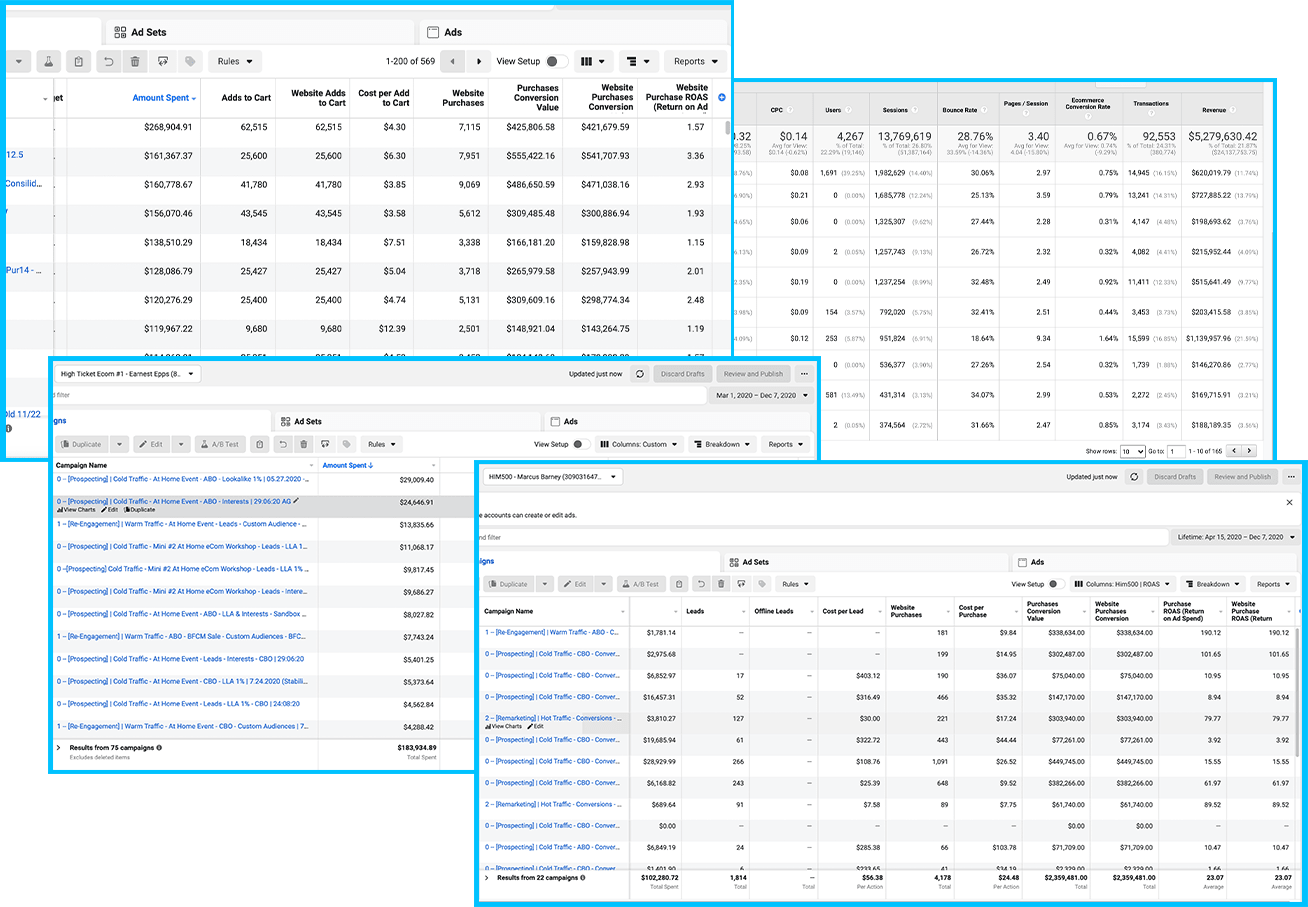This screenshot has width=1308, height=907.
Task: Click the flask A/B test icon in top panel
Action: (46, 62)
